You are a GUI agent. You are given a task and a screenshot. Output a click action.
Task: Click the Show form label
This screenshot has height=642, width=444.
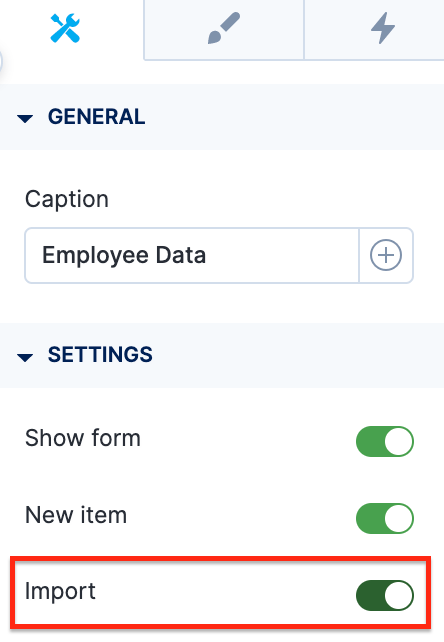click(83, 438)
